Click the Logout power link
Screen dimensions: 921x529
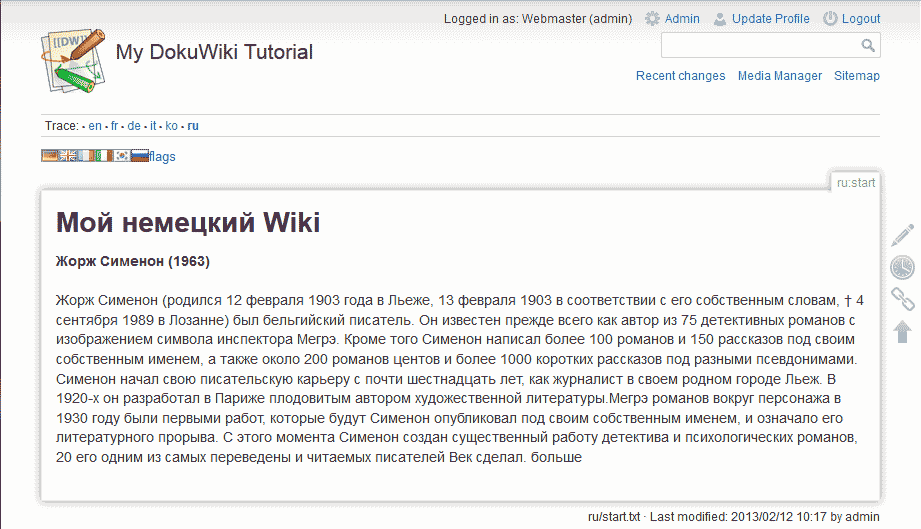point(851,19)
